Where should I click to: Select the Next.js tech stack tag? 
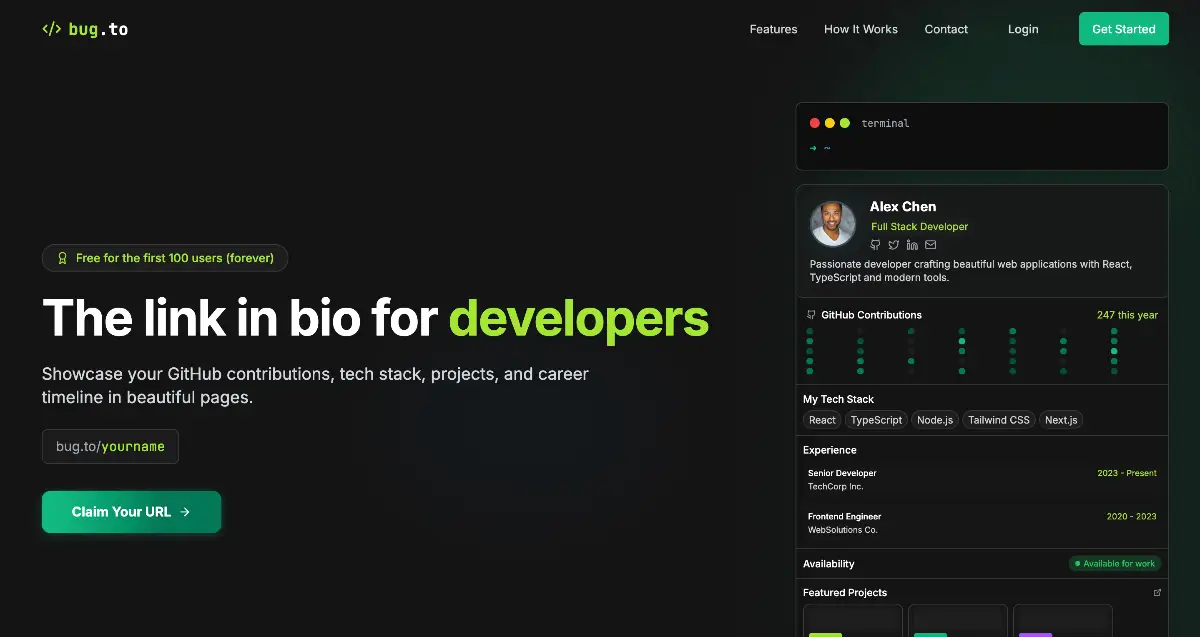(x=1061, y=420)
